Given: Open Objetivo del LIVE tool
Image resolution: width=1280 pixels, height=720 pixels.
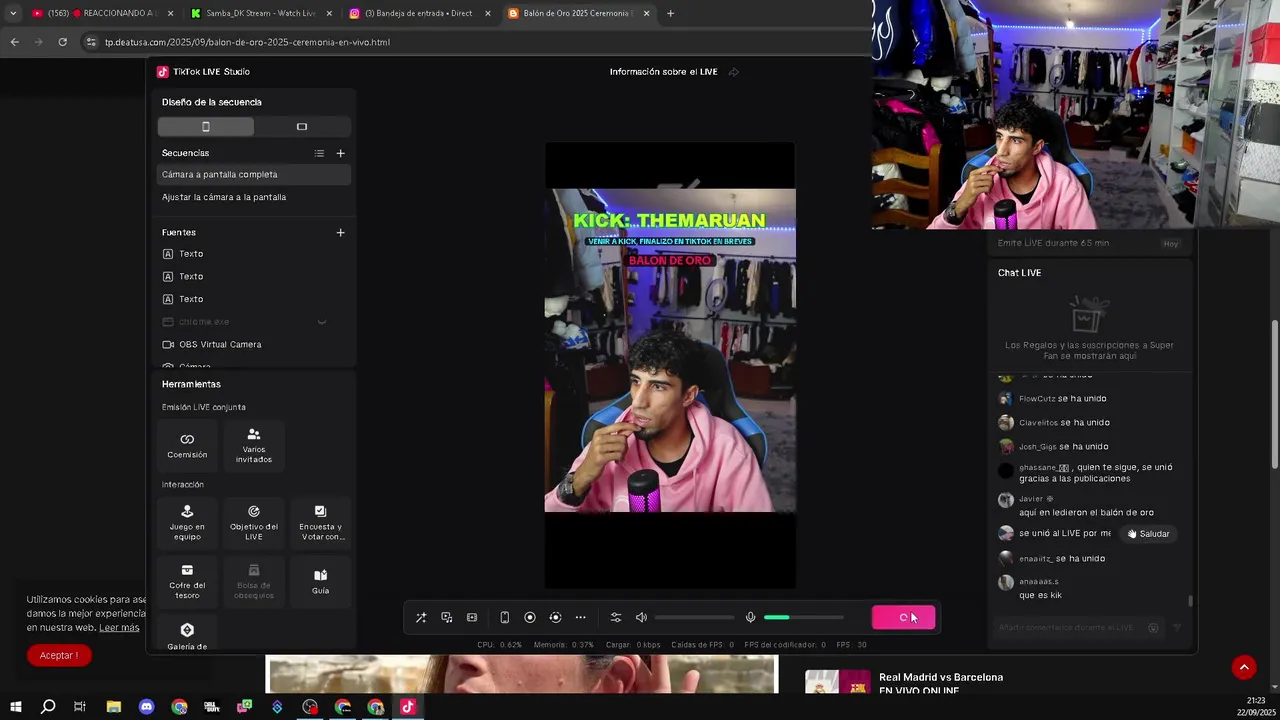Looking at the screenshot, I should pyautogui.click(x=254, y=522).
